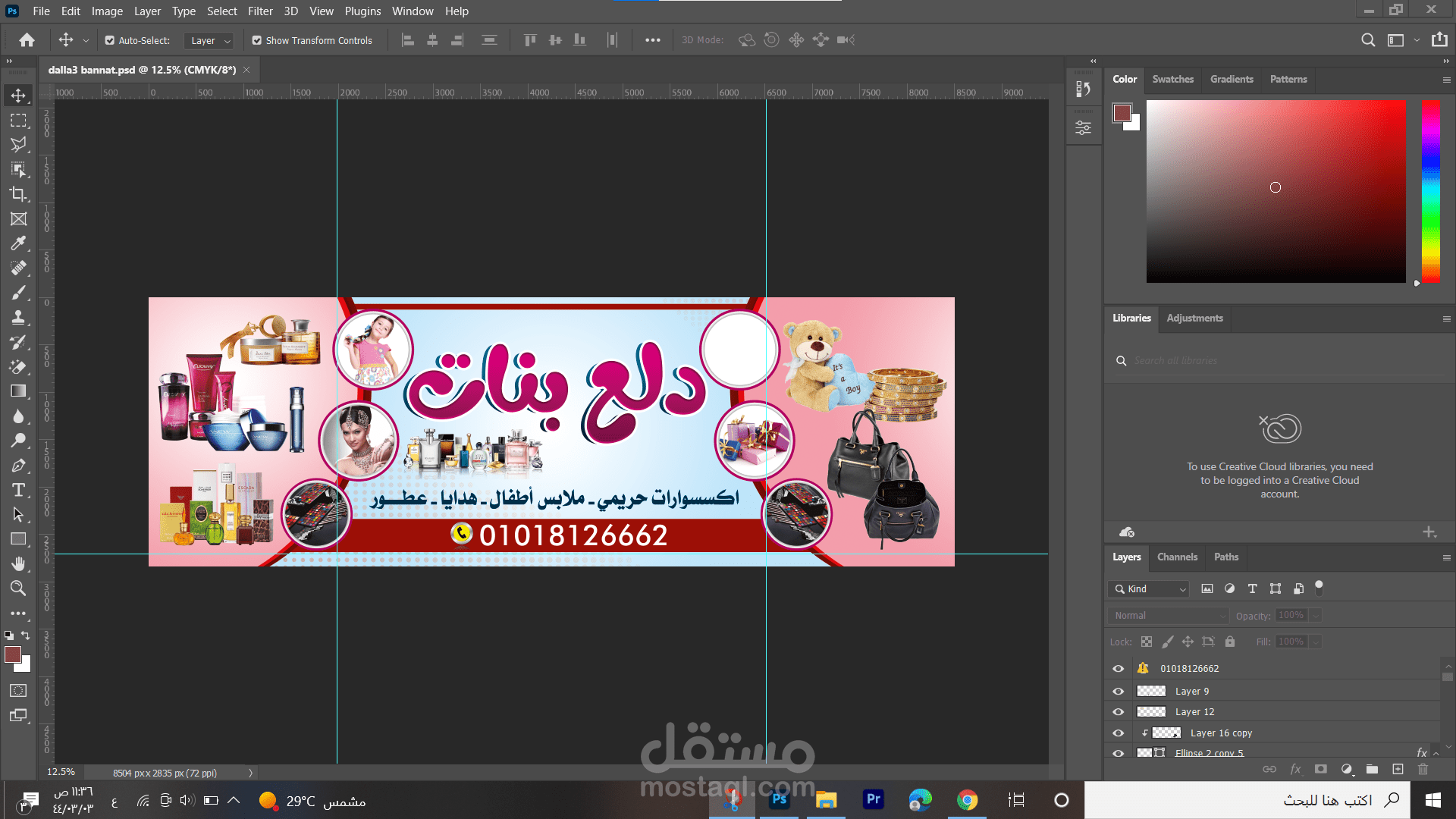Select the Zoom tool
This screenshot has height=819, width=1456.
click(19, 588)
